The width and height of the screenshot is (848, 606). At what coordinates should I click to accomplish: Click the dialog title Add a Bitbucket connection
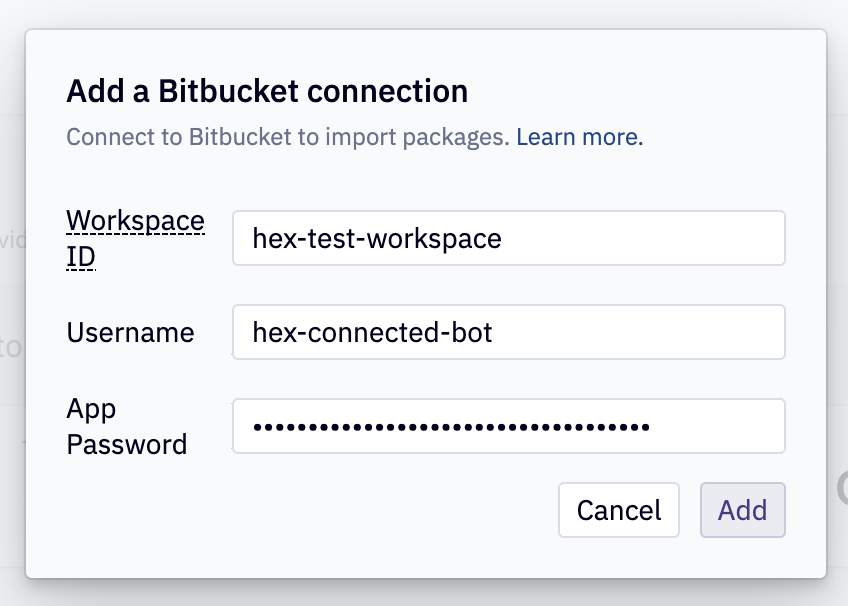coord(266,91)
